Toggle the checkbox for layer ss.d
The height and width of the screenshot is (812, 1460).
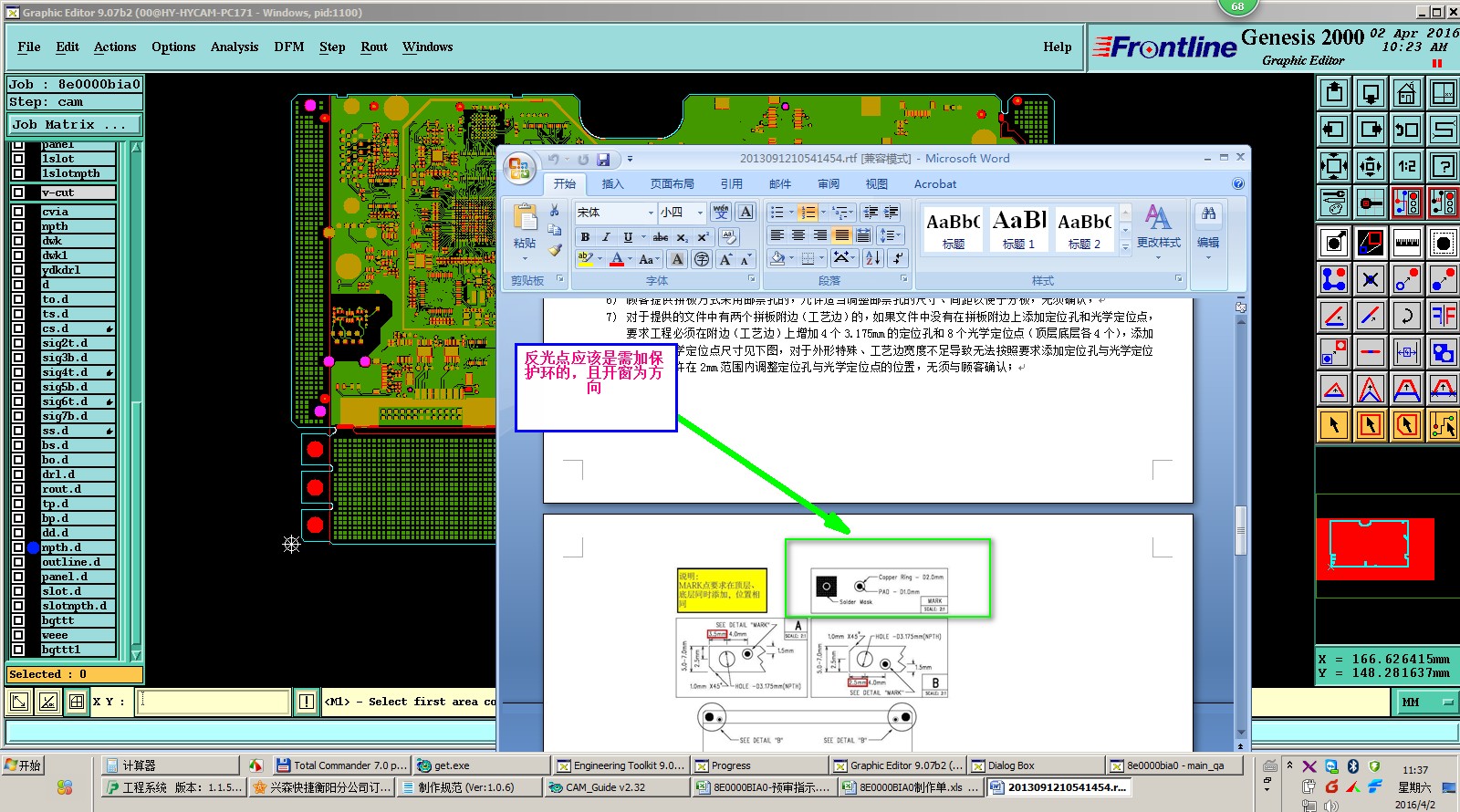18,431
